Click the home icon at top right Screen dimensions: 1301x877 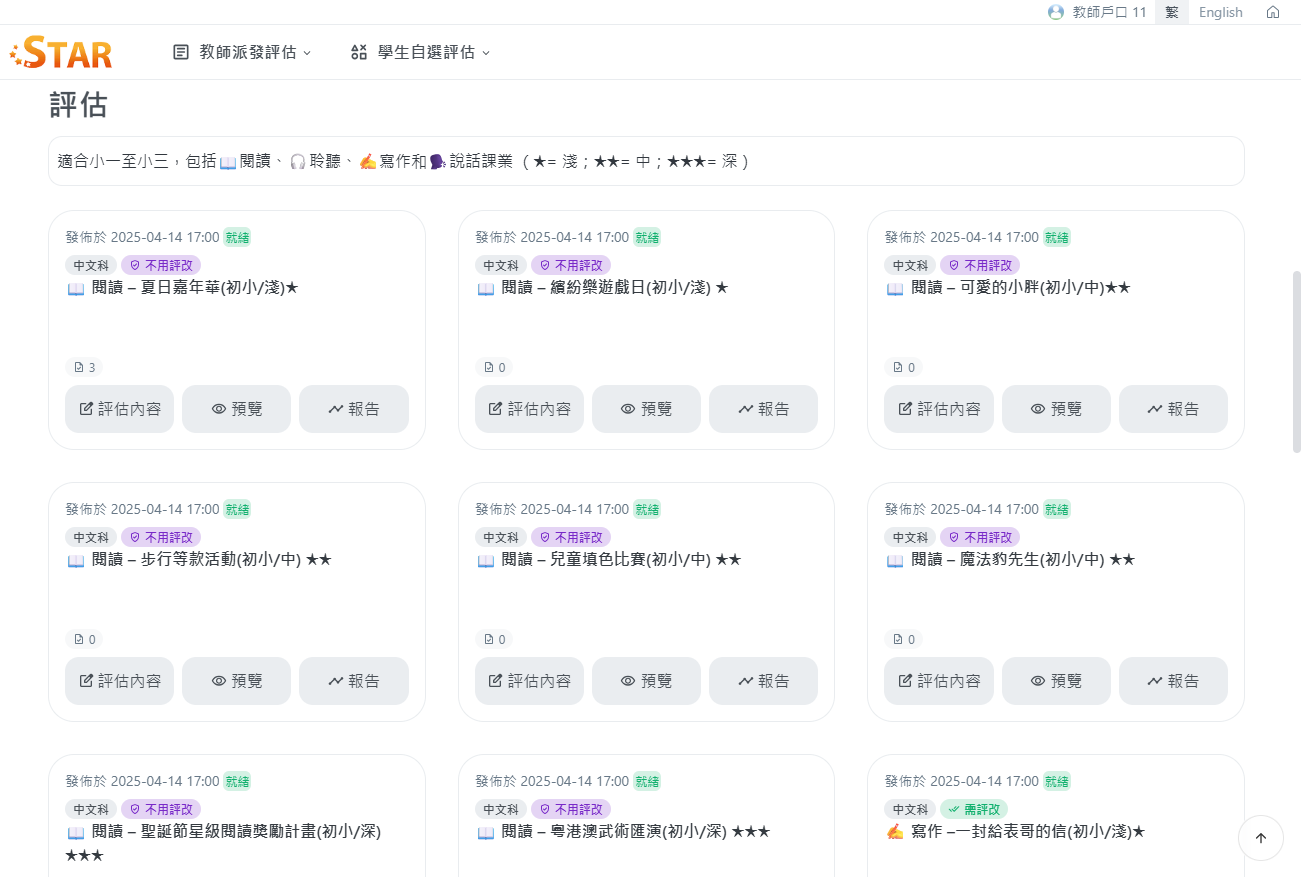pos(1272,12)
